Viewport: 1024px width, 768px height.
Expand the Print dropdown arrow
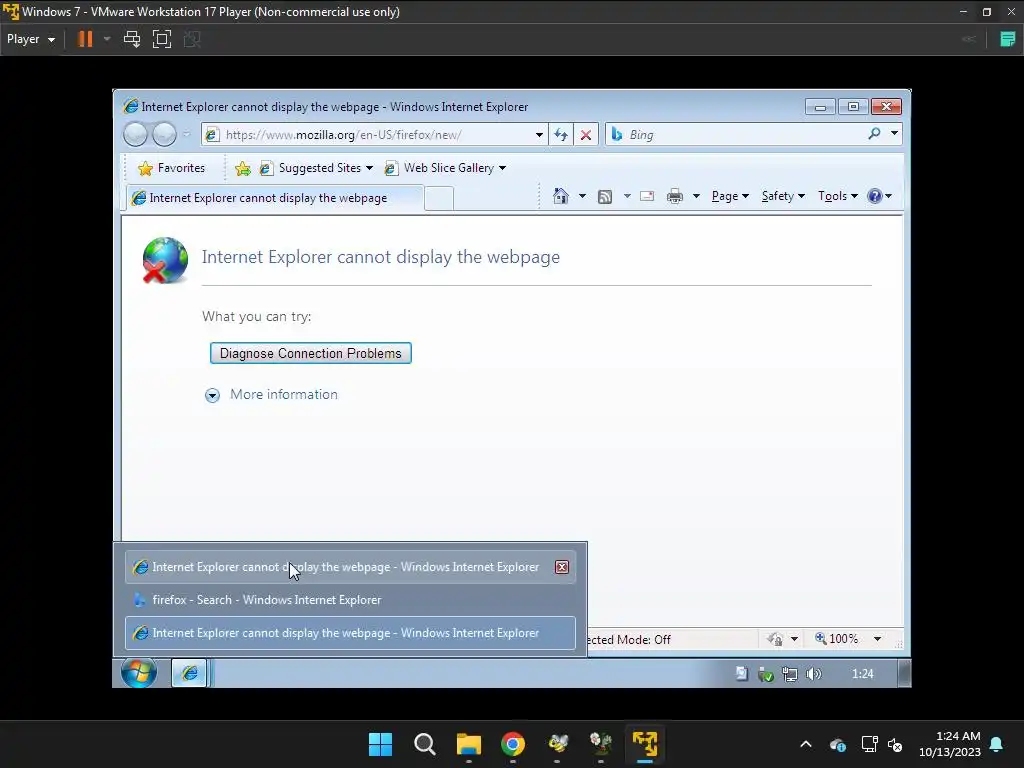coord(696,196)
